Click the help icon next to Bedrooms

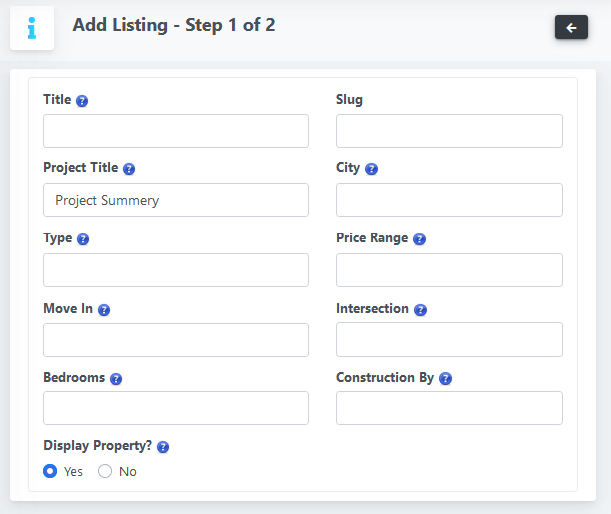116,379
